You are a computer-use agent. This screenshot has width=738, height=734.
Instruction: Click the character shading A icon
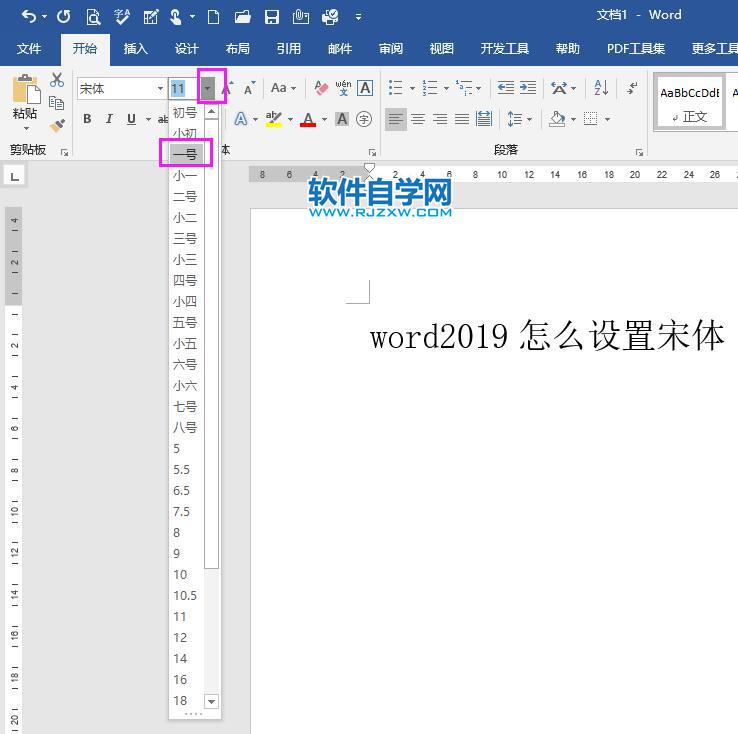pyautogui.click(x=342, y=119)
